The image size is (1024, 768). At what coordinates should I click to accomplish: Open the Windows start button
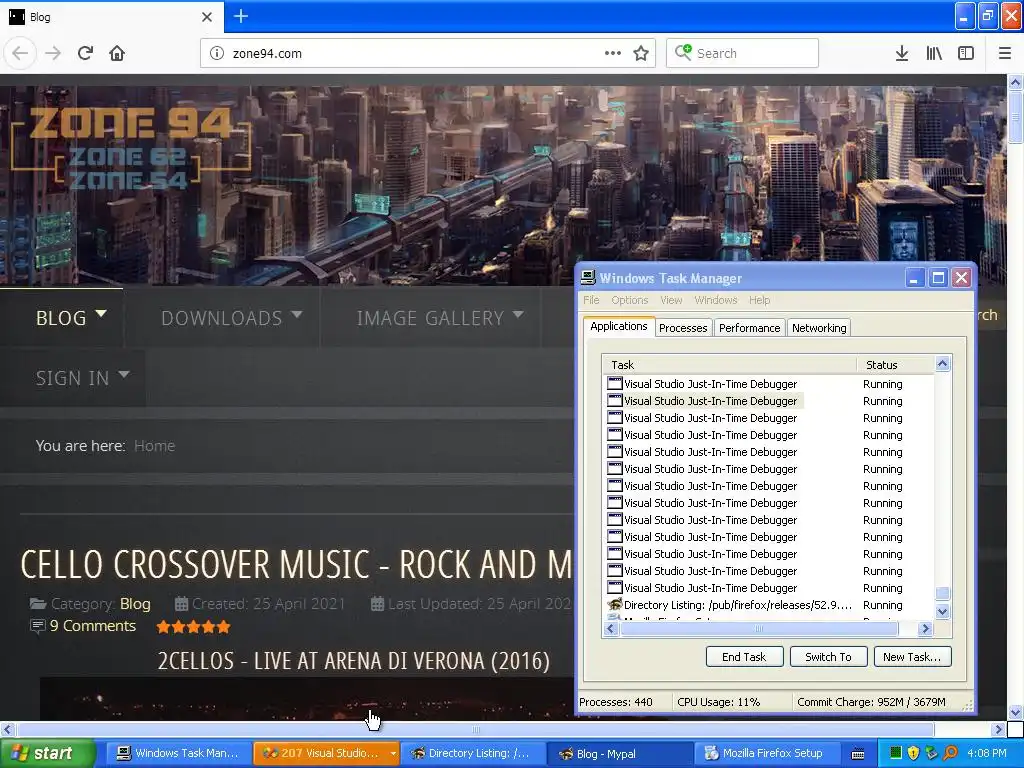pyautogui.click(x=47, y=753)
